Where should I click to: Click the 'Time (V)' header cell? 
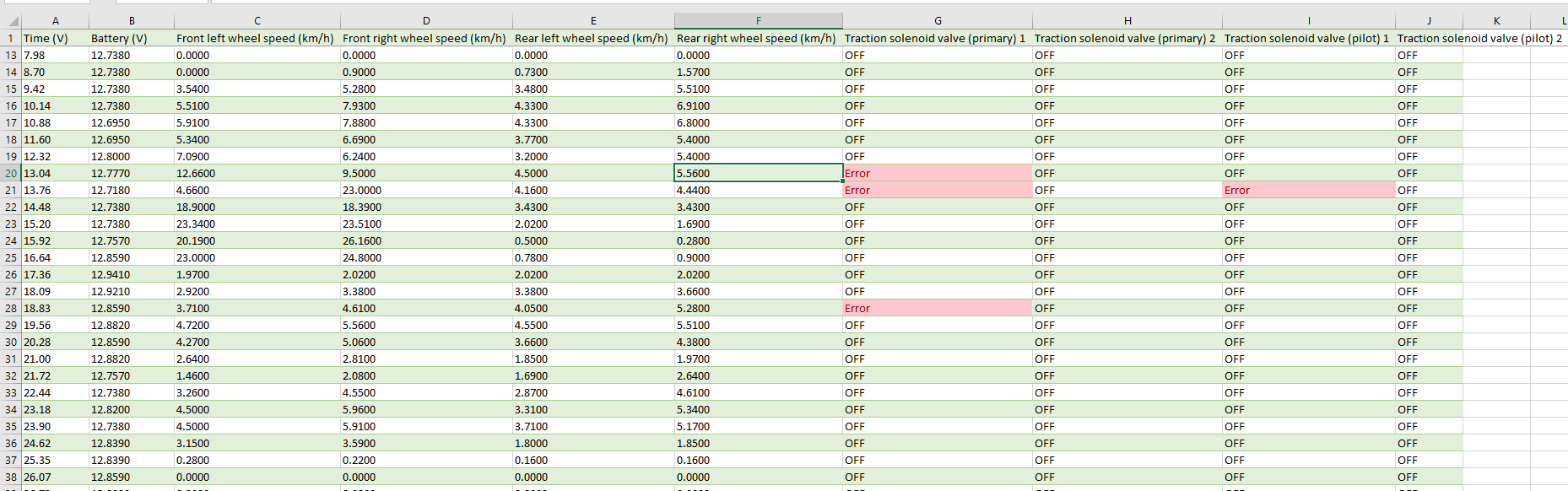click(55, 38)
